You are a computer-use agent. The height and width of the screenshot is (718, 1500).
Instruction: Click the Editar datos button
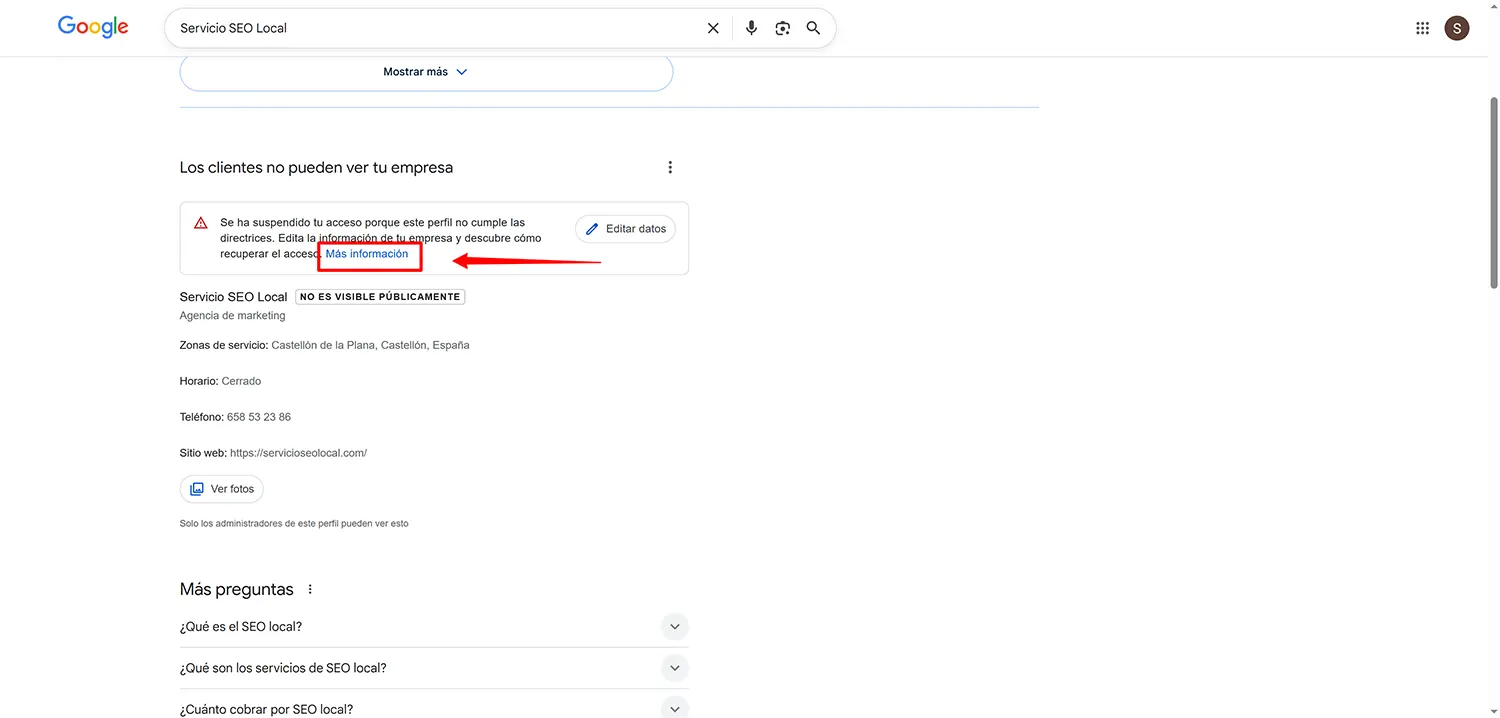coord(626,229)
